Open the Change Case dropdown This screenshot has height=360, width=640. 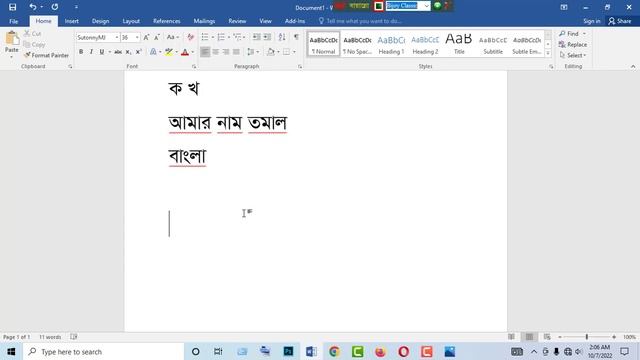tap(173, 37)
